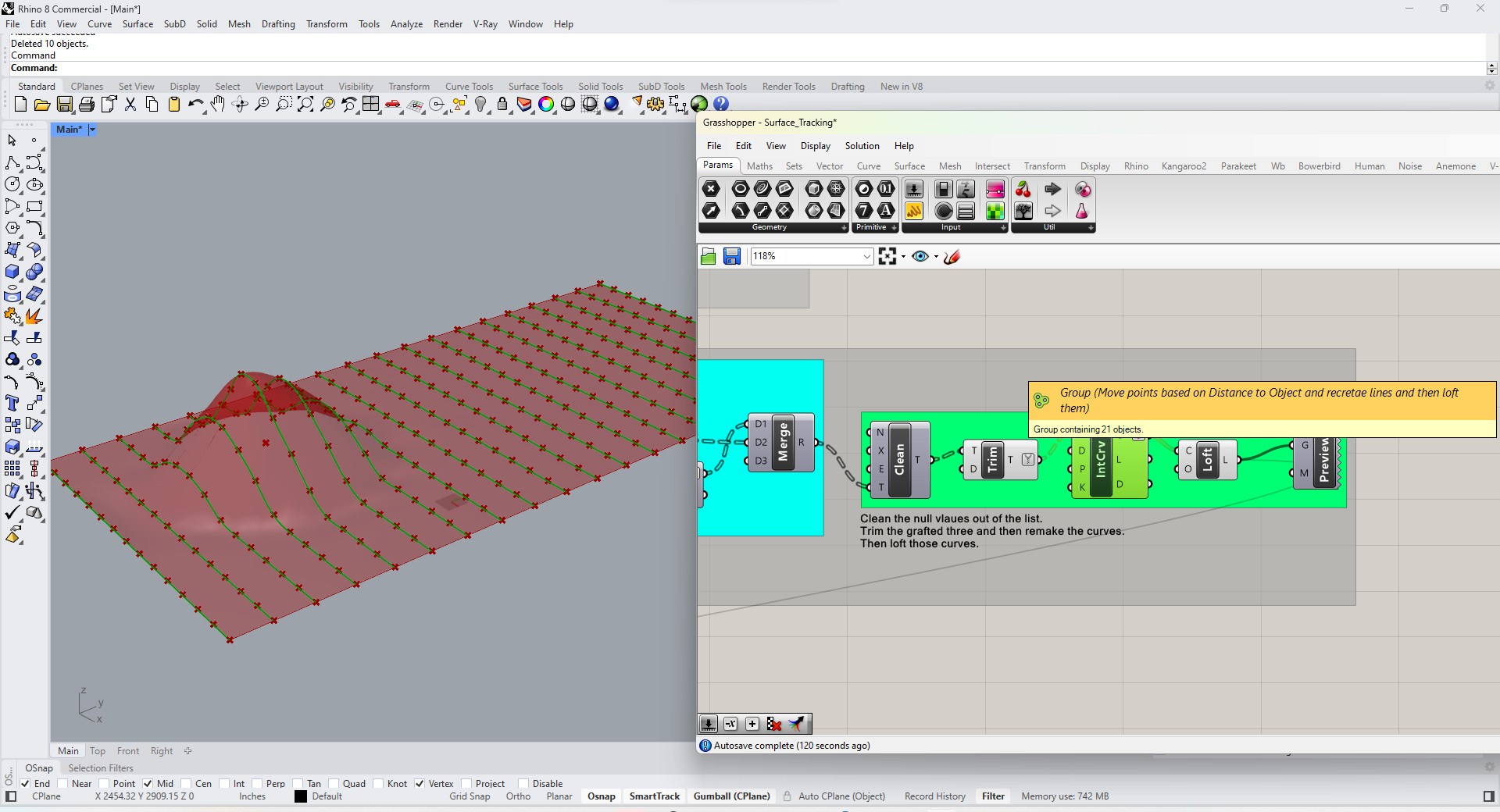Toggle the Vertex osnap checkbox
The image size is (1500, 812).
coord(420,784)
